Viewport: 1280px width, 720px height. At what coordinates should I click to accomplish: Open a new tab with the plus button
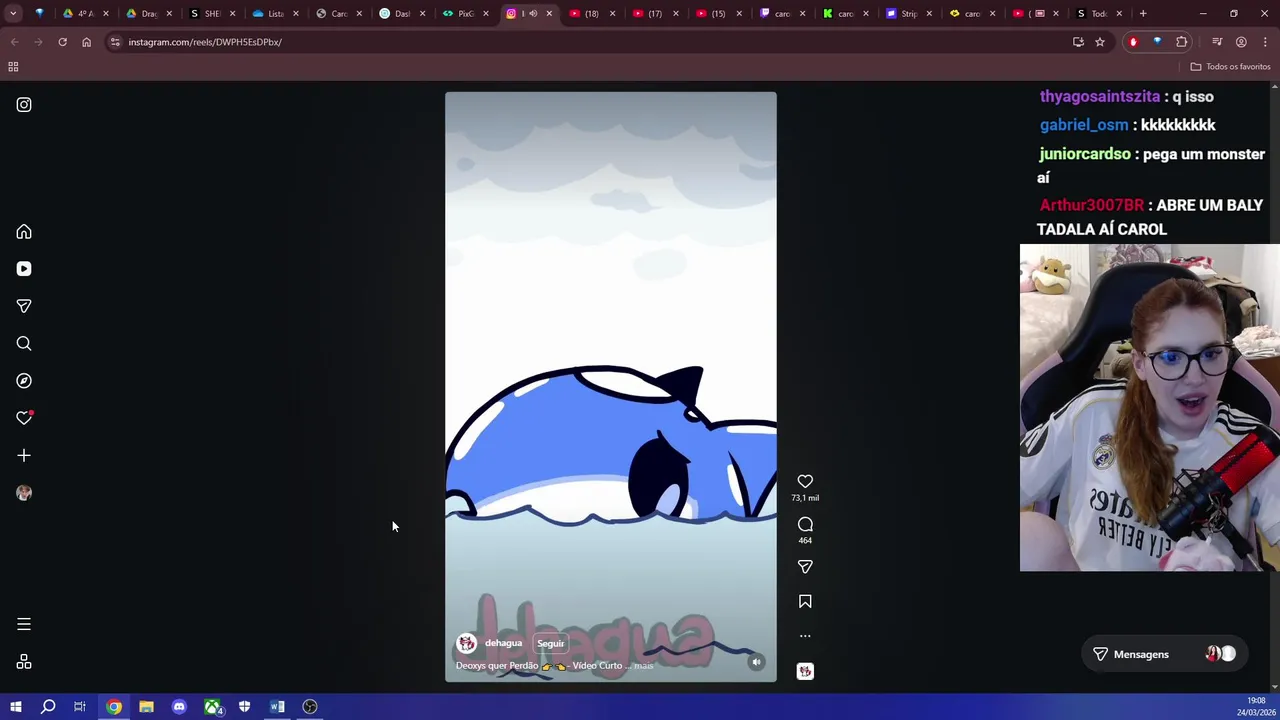1143,14
